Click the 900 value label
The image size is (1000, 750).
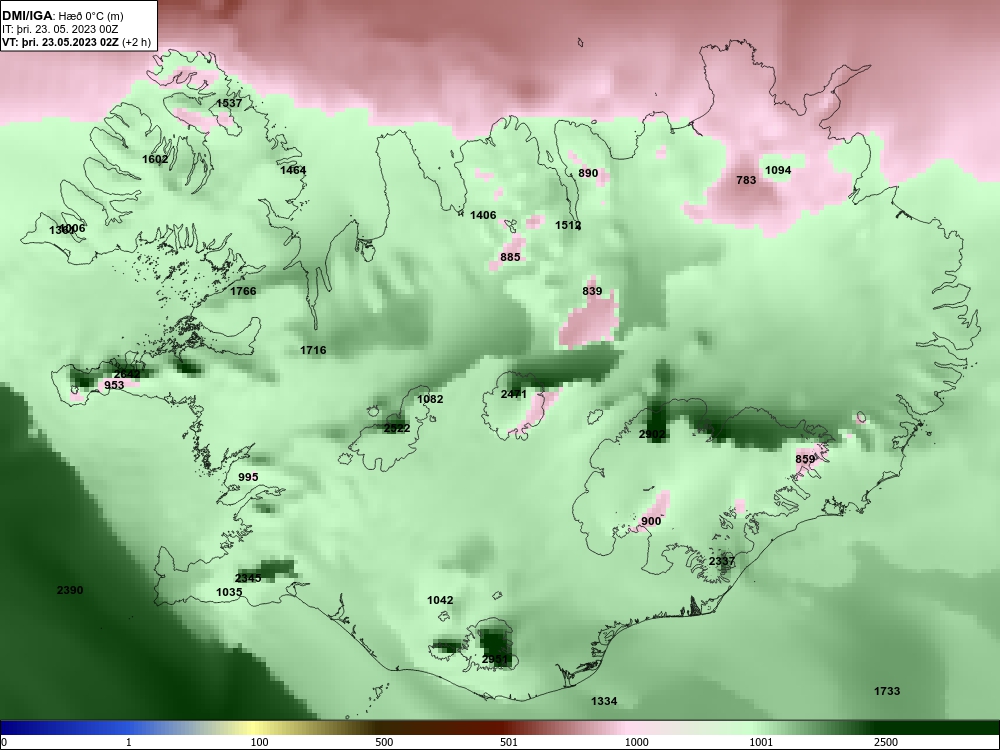click(651, 521)
